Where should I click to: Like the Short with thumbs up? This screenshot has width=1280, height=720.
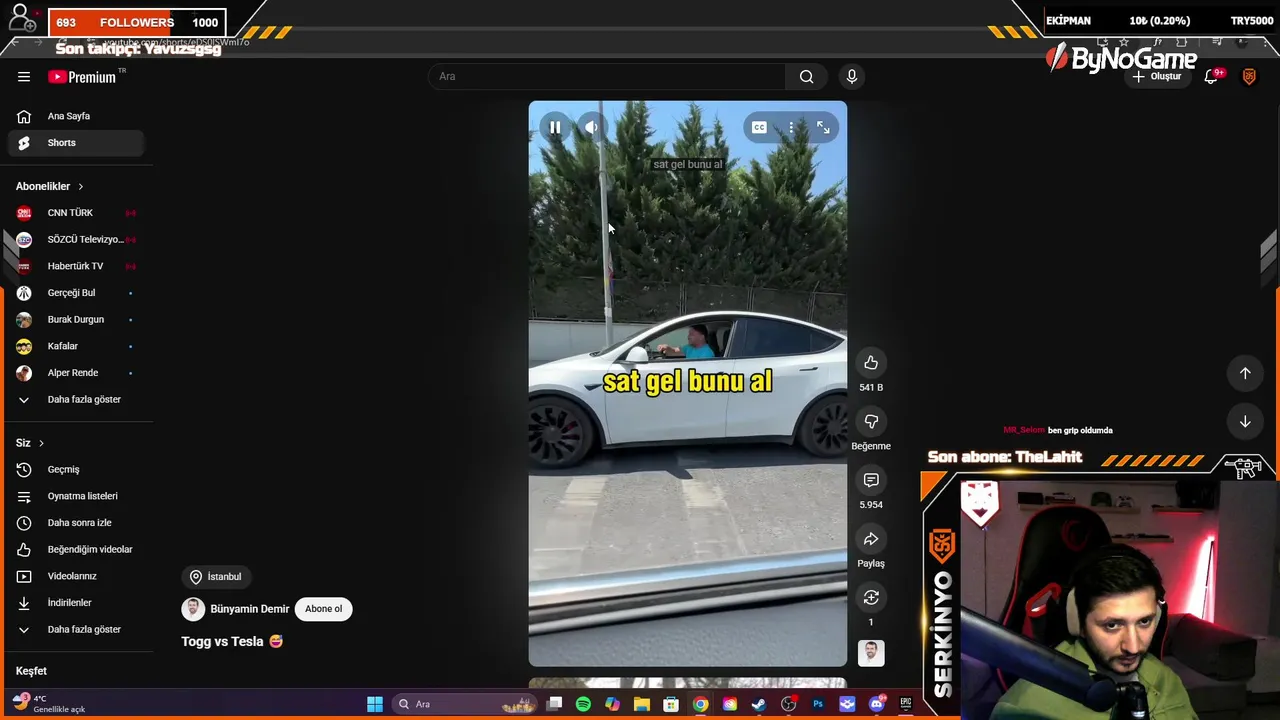pos(871,363)
